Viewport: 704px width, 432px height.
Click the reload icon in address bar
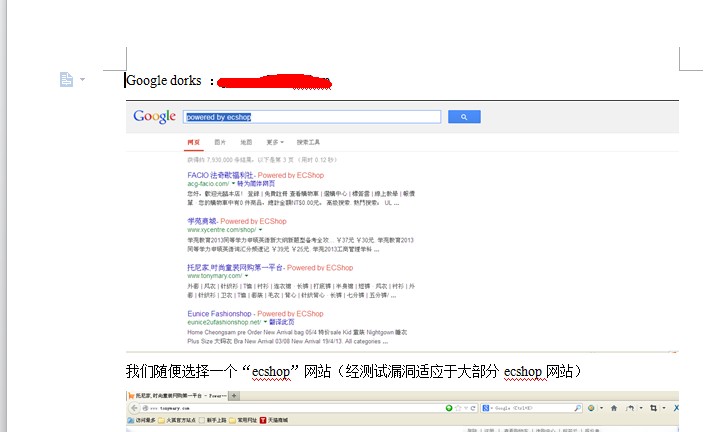click(473, 408)
